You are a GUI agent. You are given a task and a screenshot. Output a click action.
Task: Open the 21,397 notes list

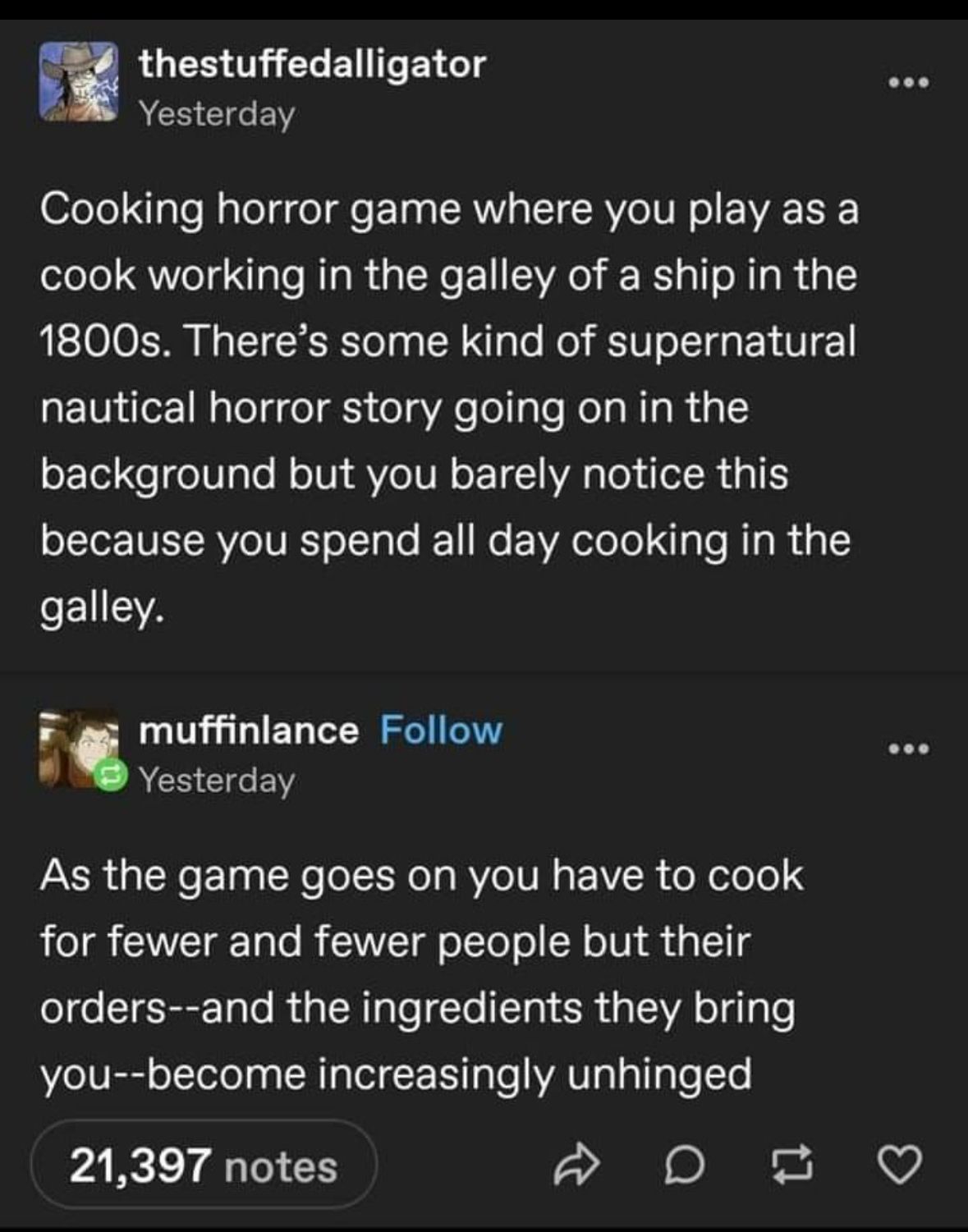click(x=204, y=1166)
